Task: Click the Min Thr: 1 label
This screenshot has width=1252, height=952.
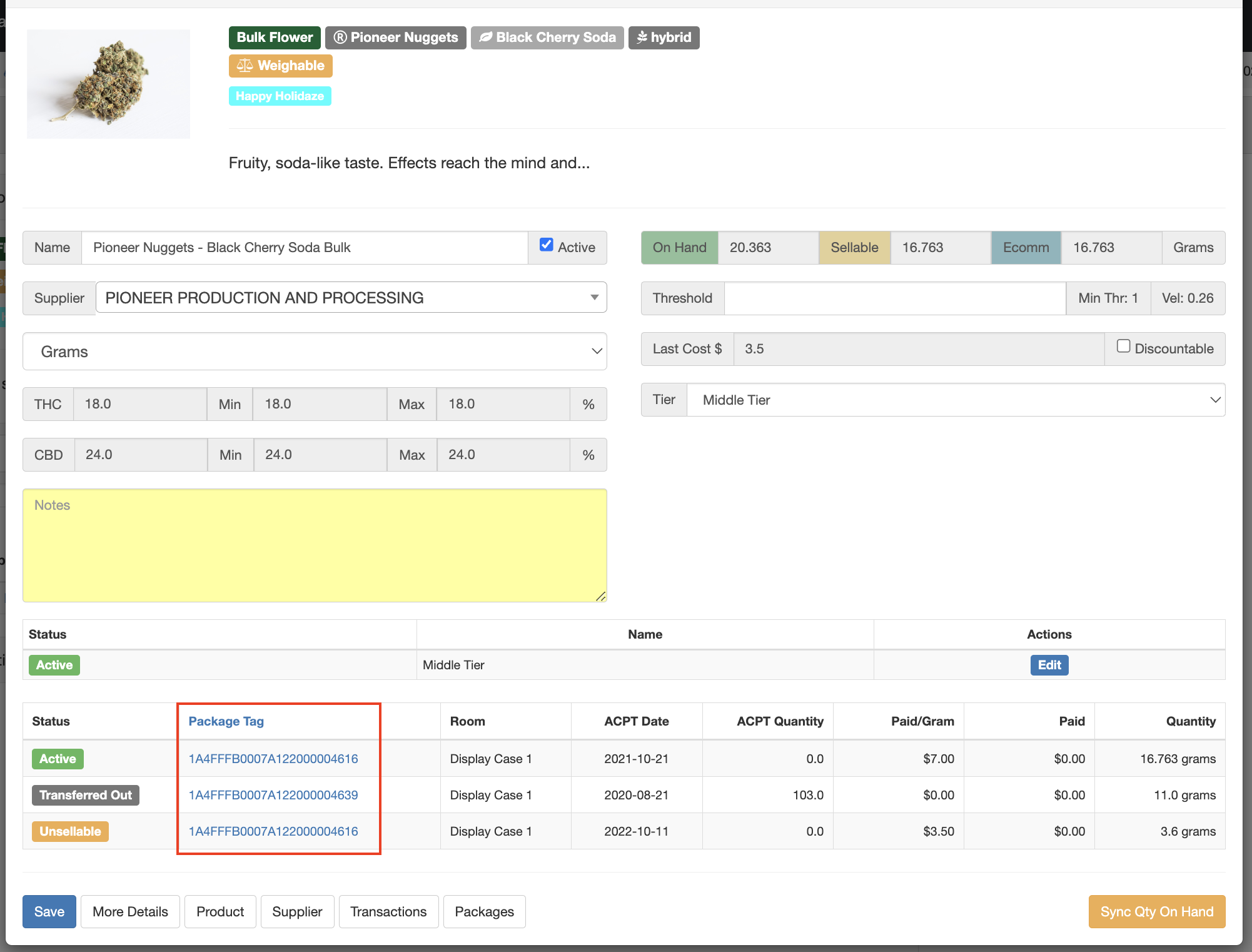Action: tap(1108, 298)
